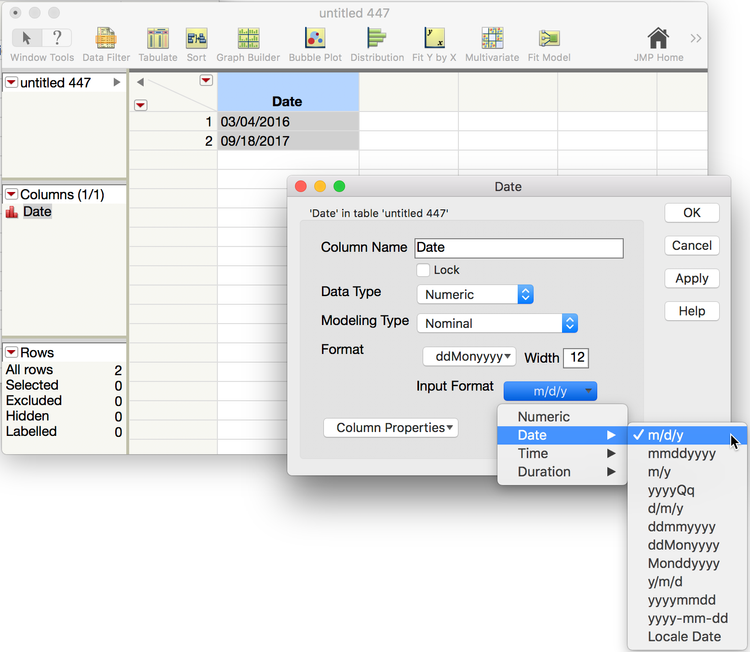Viewport: 750px width, 652px height.
Task: Open the Column Properties dropdown
Action: point(391,428)
